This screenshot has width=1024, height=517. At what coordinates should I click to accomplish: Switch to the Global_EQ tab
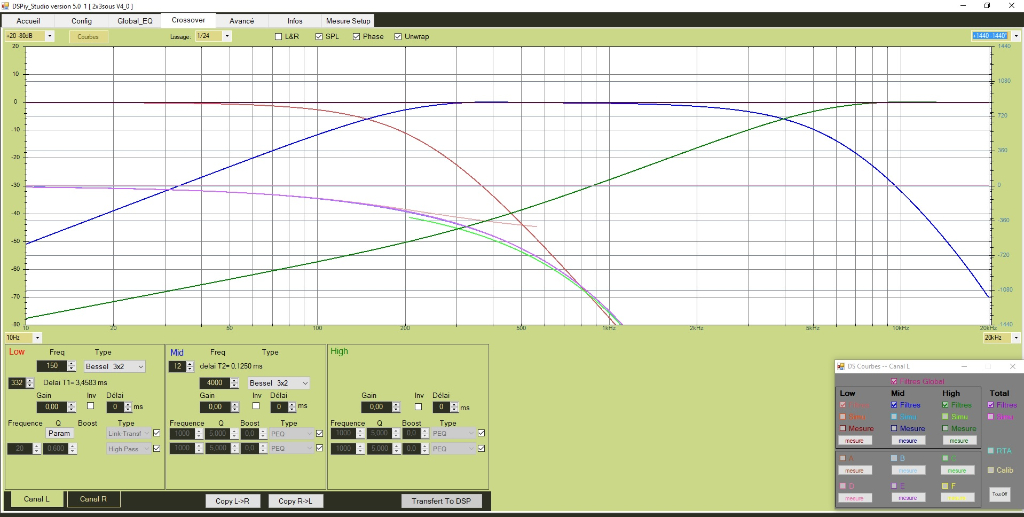tap(135, 20)
